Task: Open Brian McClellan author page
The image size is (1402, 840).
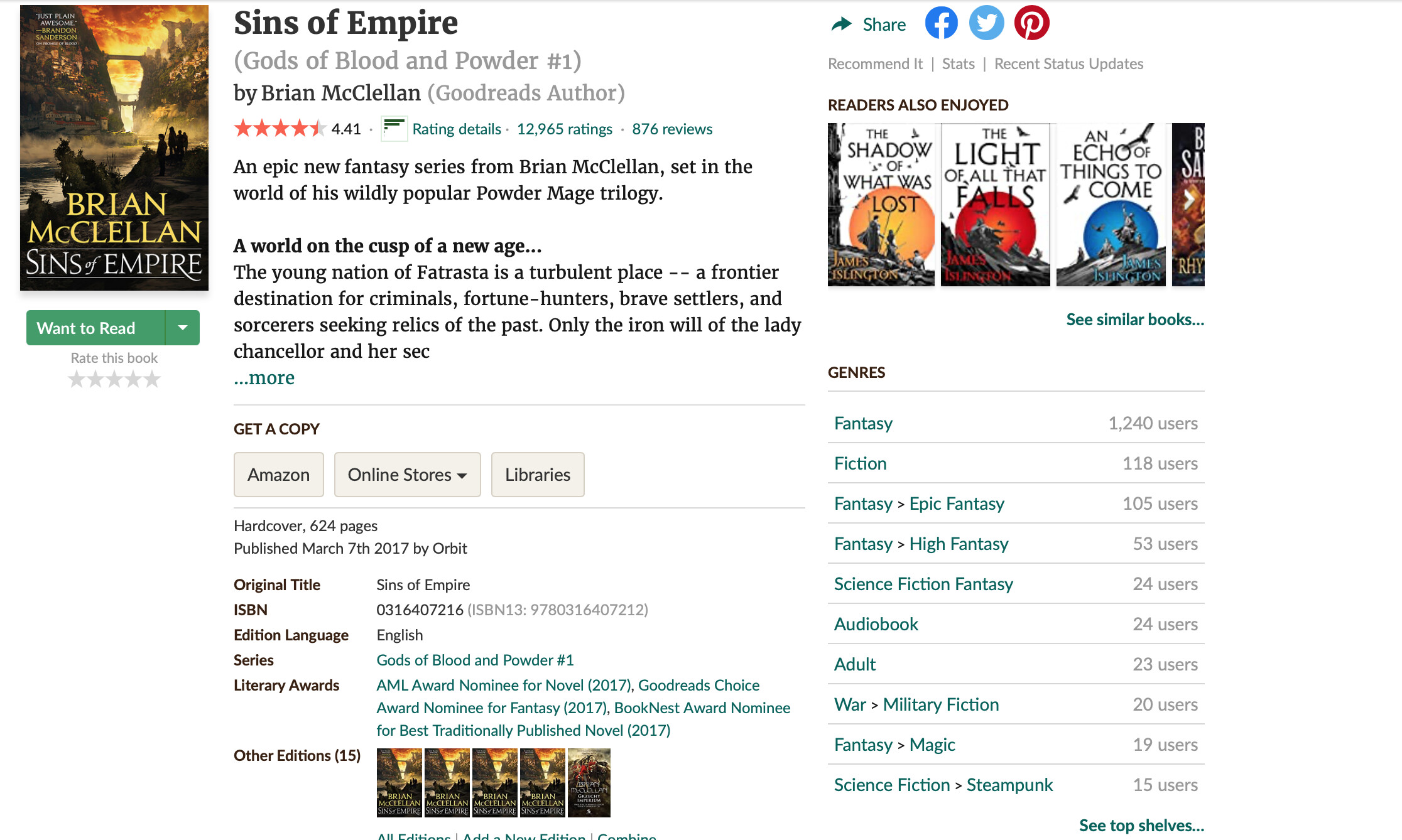Action: point(340,93)
